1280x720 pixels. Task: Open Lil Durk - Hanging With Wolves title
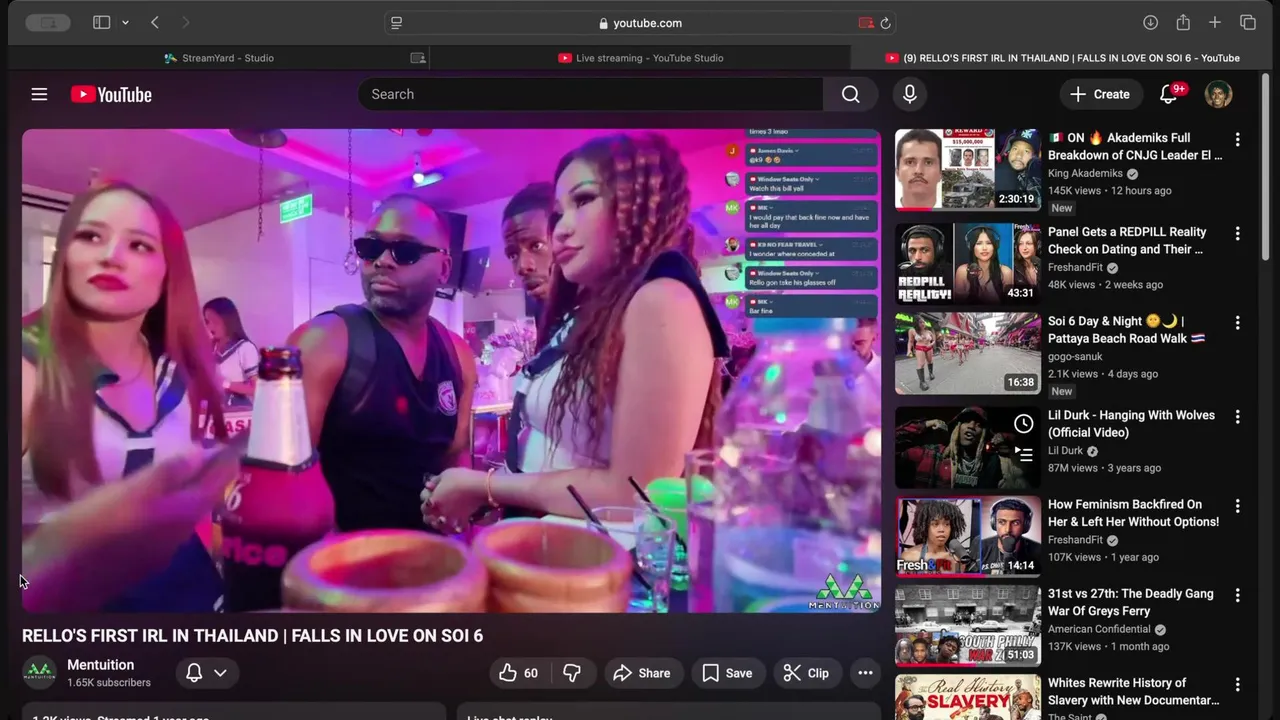[x=1131, y=424]
